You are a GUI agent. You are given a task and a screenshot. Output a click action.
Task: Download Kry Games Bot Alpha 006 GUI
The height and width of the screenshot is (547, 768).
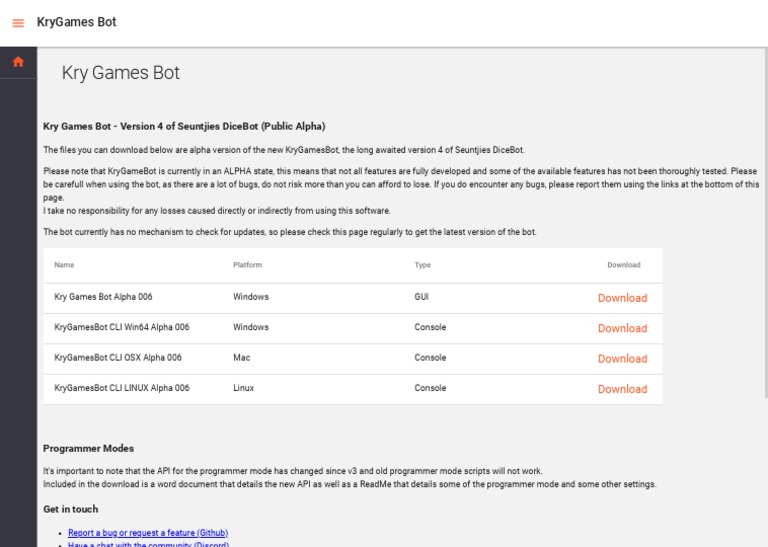(622, 298)
